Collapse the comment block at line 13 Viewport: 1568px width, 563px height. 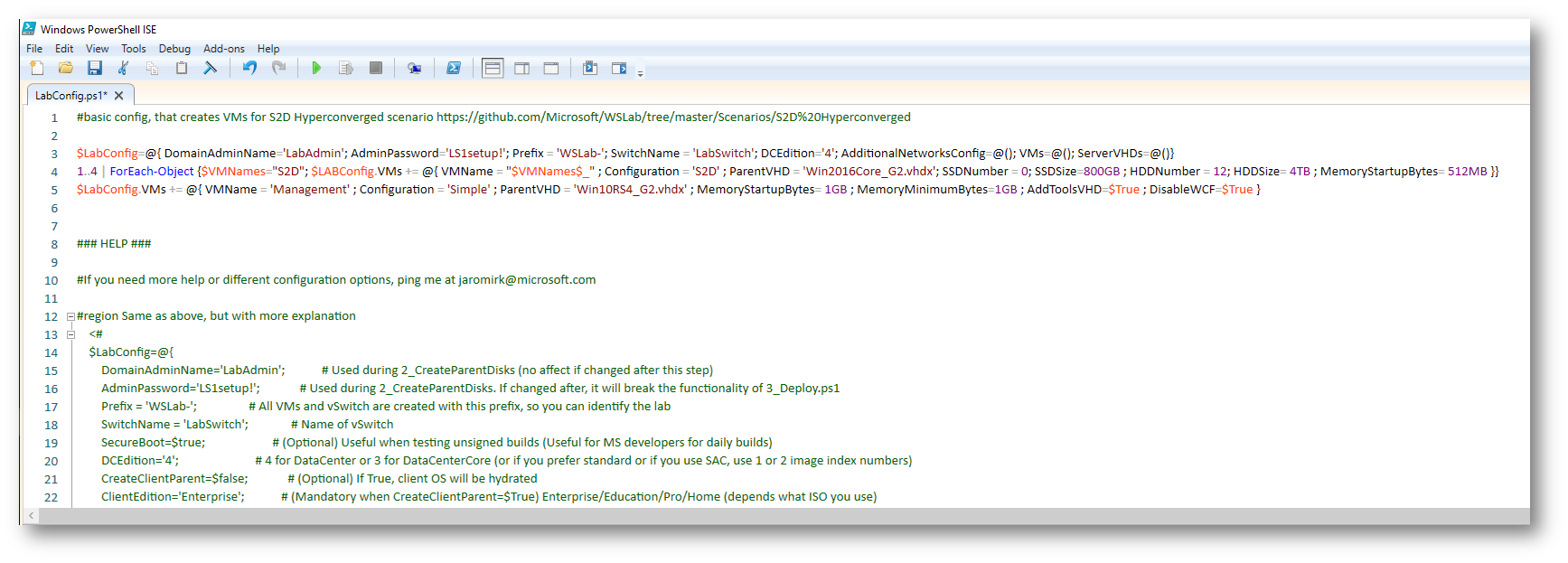70,334
